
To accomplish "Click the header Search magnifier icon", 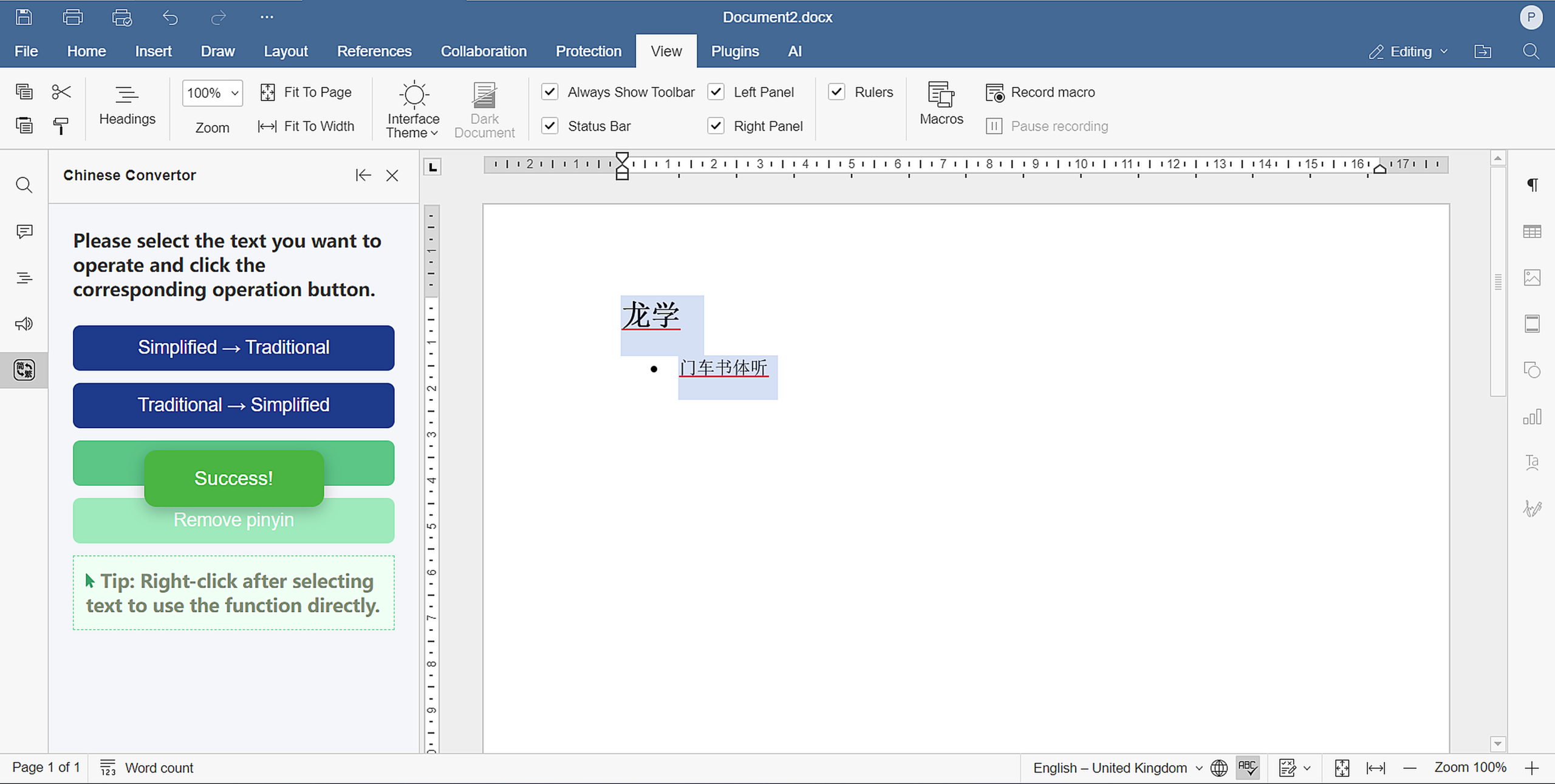I will [1531, 52].
